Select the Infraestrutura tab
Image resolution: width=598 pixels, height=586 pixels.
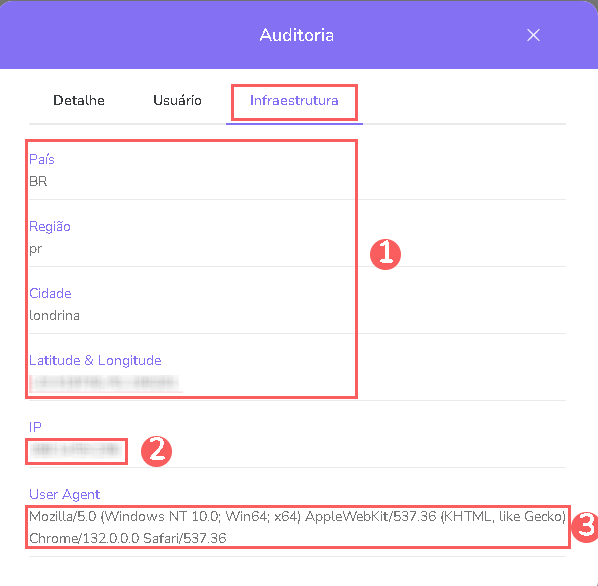point(294,100)
